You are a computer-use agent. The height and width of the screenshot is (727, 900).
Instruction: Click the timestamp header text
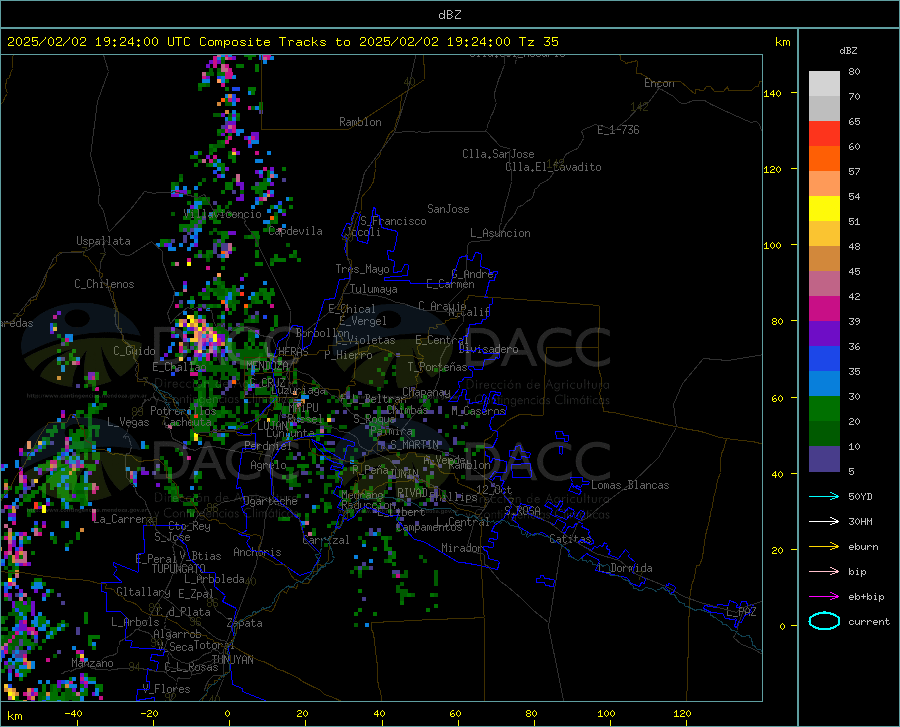click(282, 42)
